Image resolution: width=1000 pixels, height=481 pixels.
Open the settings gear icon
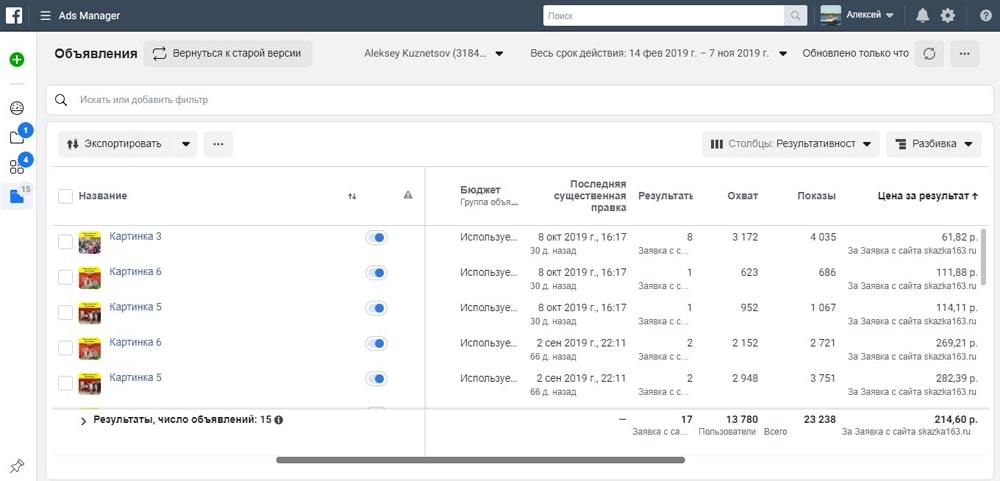coord(948,16)
